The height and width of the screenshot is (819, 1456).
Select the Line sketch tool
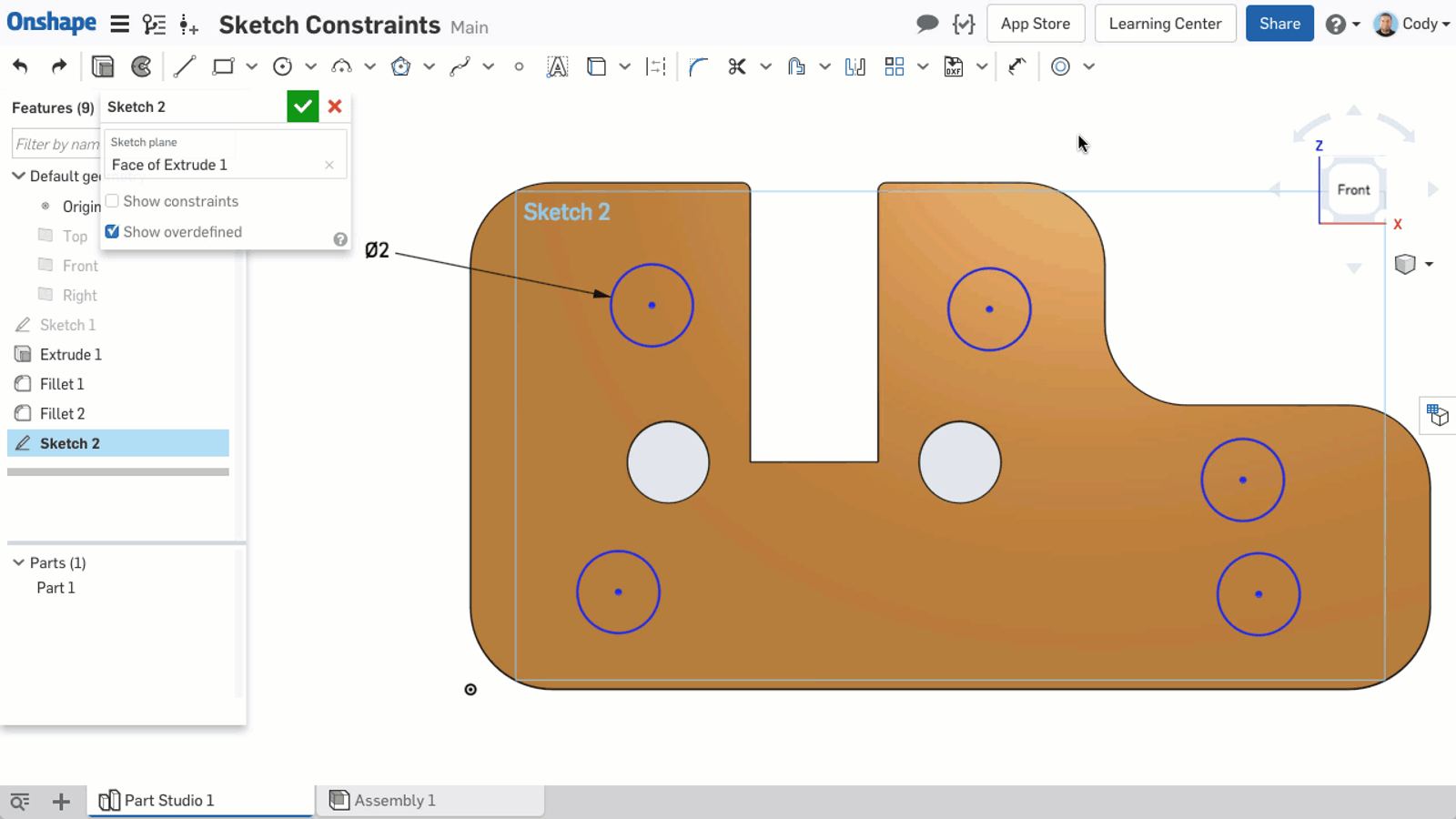pyautogui.click(x=185, y=66)
